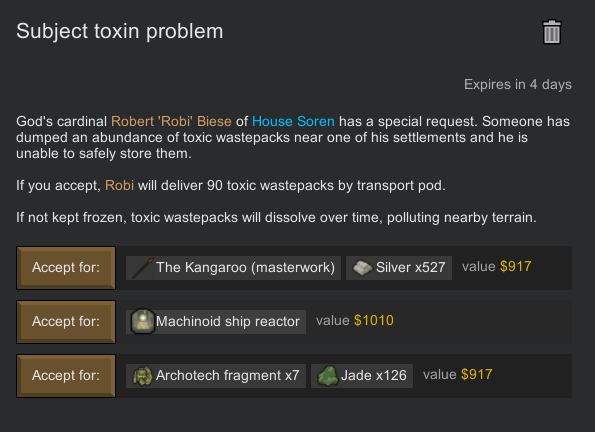The width and height of the screenshot is (595, 432).
Task: Click the Archotech fragment icon
Action: coord(143,376)
